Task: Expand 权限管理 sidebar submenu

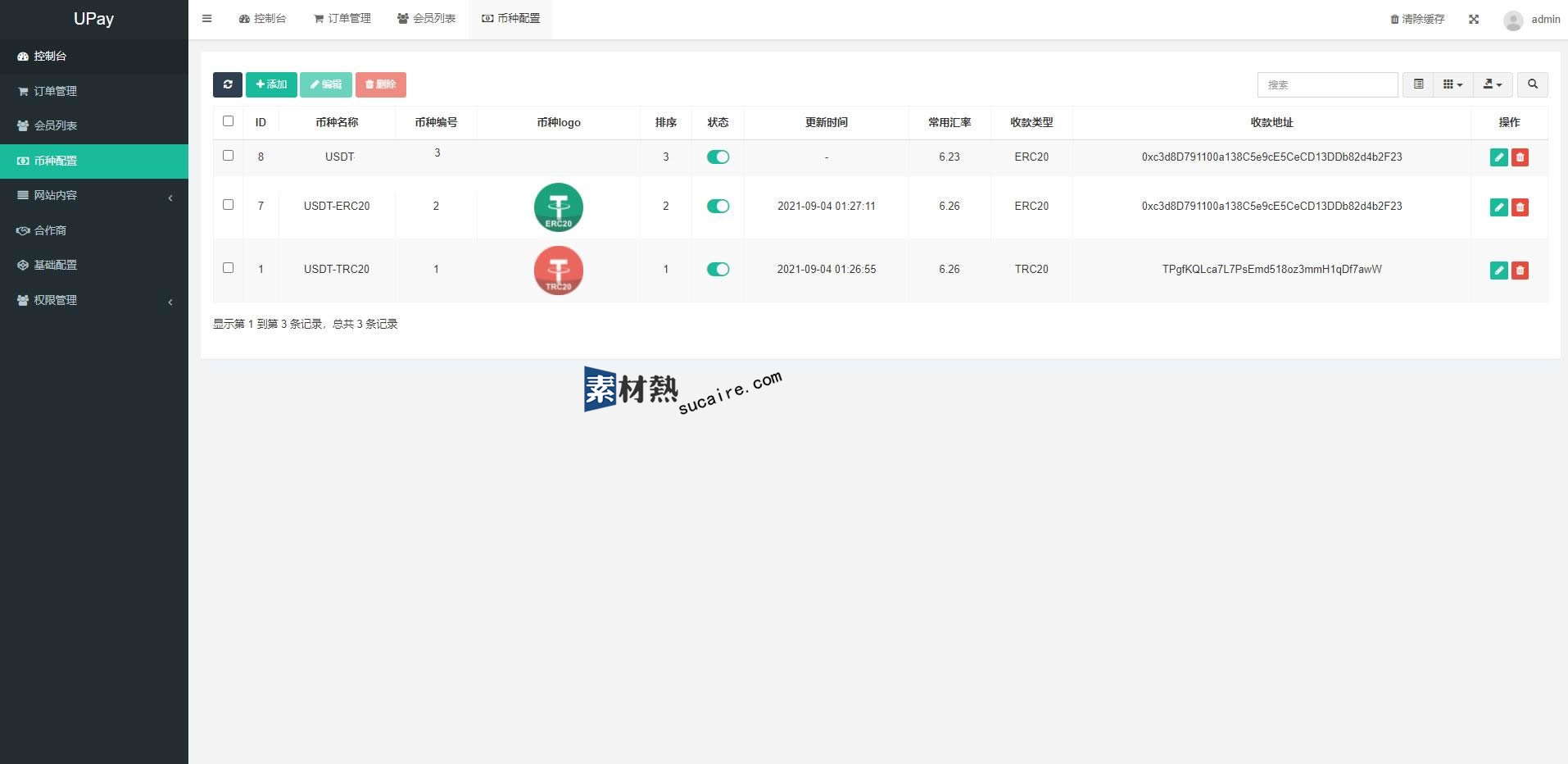Action: click(x=94, y=300)
